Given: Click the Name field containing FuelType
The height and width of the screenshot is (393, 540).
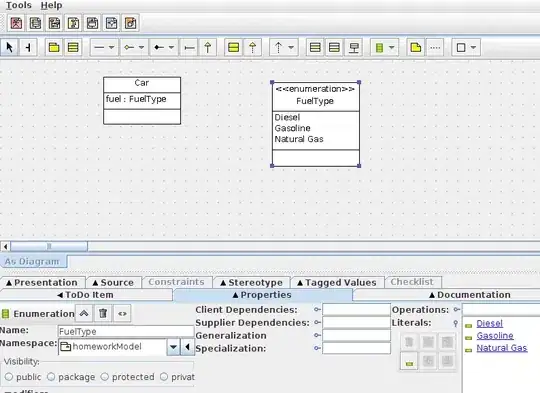Looking at the screenshot, I should tap(126, 331).
